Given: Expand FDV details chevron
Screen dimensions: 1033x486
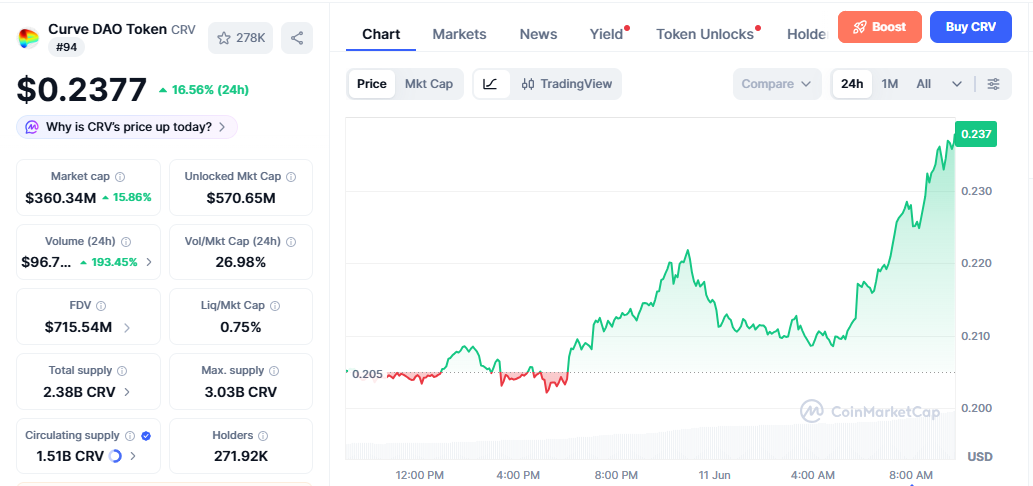Looking at the screenshot, I should [126, 327].
